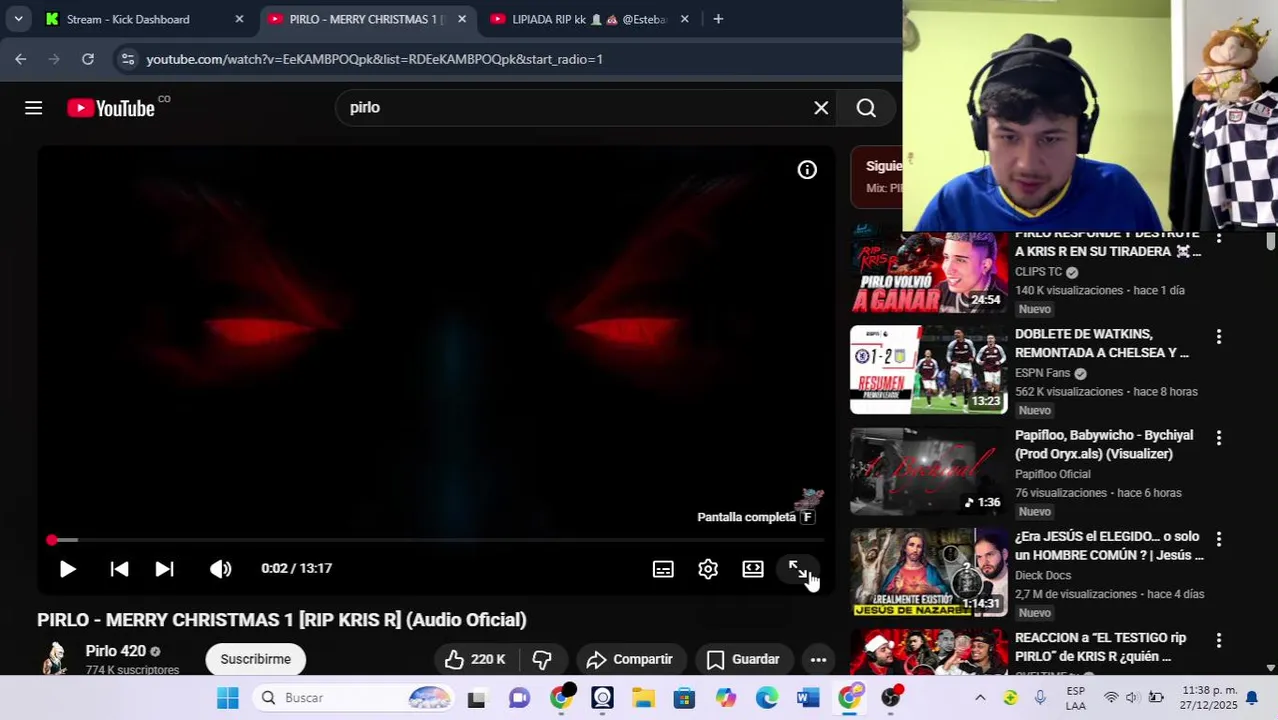1278x720 pixels.
Task: Subscribe with the Suscribirme button
Action: point(255,659)
